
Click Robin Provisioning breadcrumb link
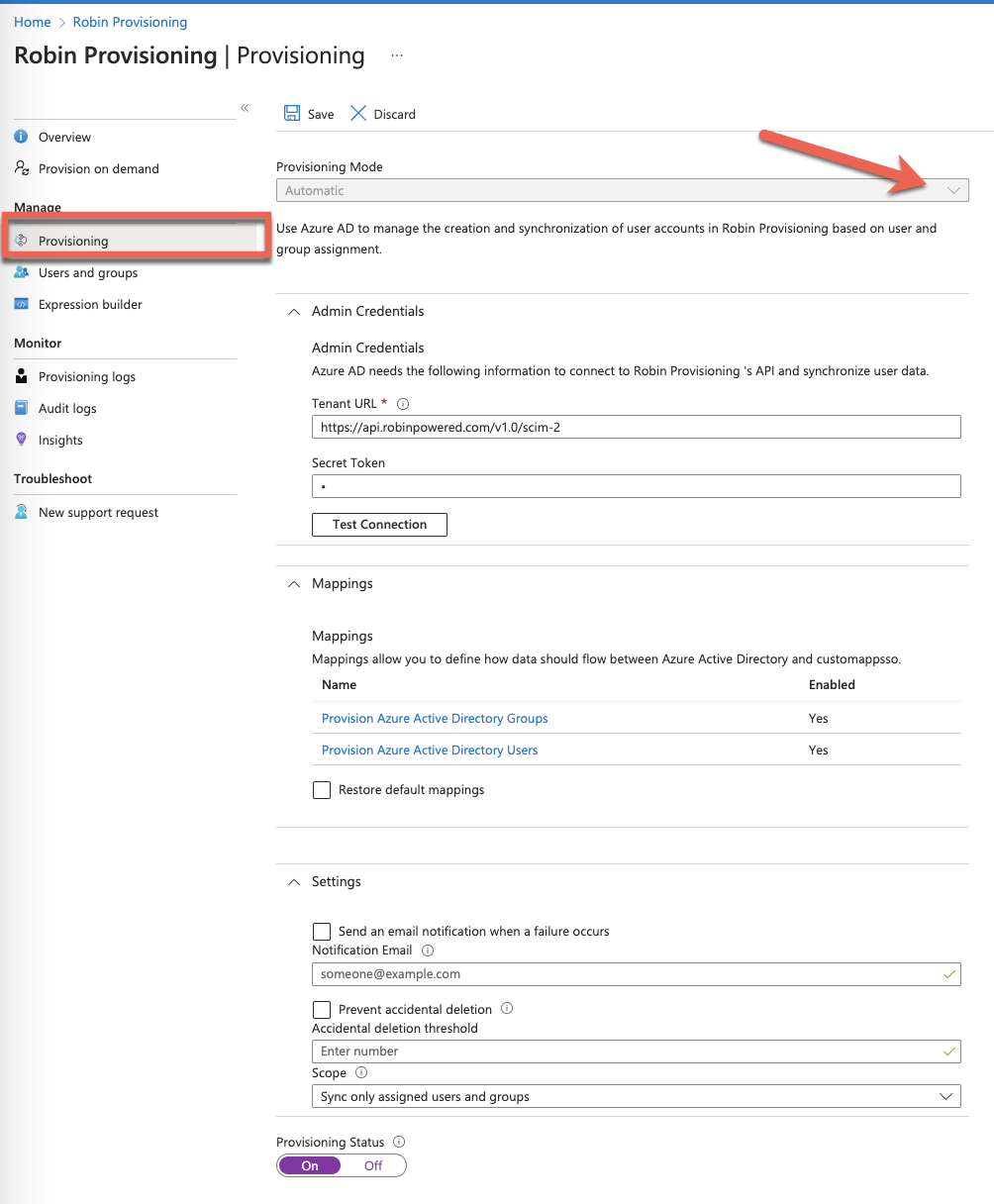[x=130, y=22]
